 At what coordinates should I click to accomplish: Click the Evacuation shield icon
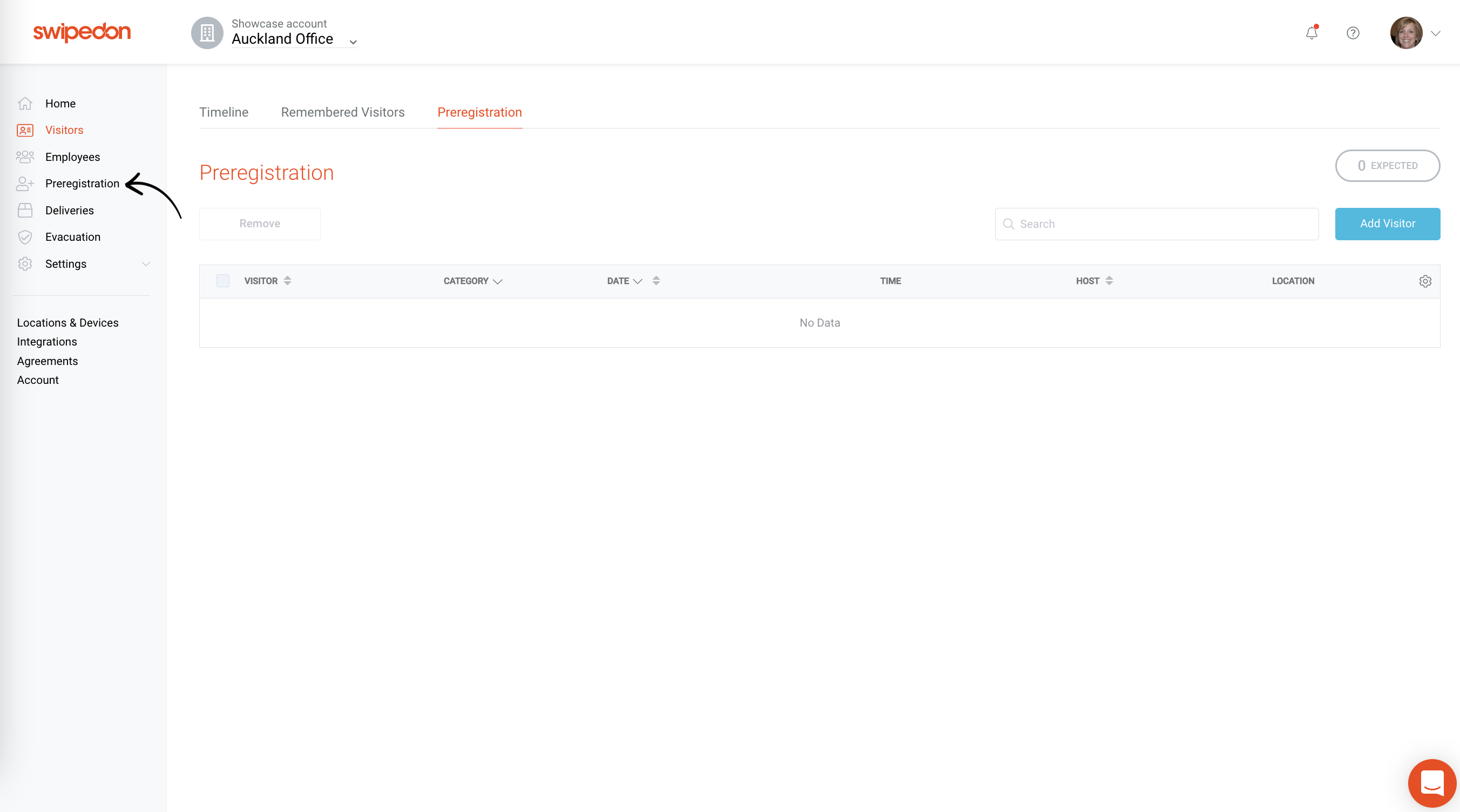(25, 237)
